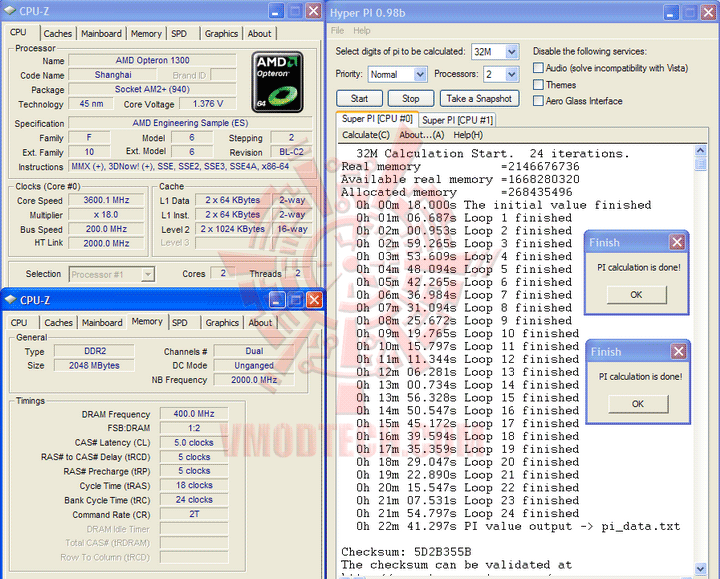Click the Command Rate value 2T

pos(194,514)
